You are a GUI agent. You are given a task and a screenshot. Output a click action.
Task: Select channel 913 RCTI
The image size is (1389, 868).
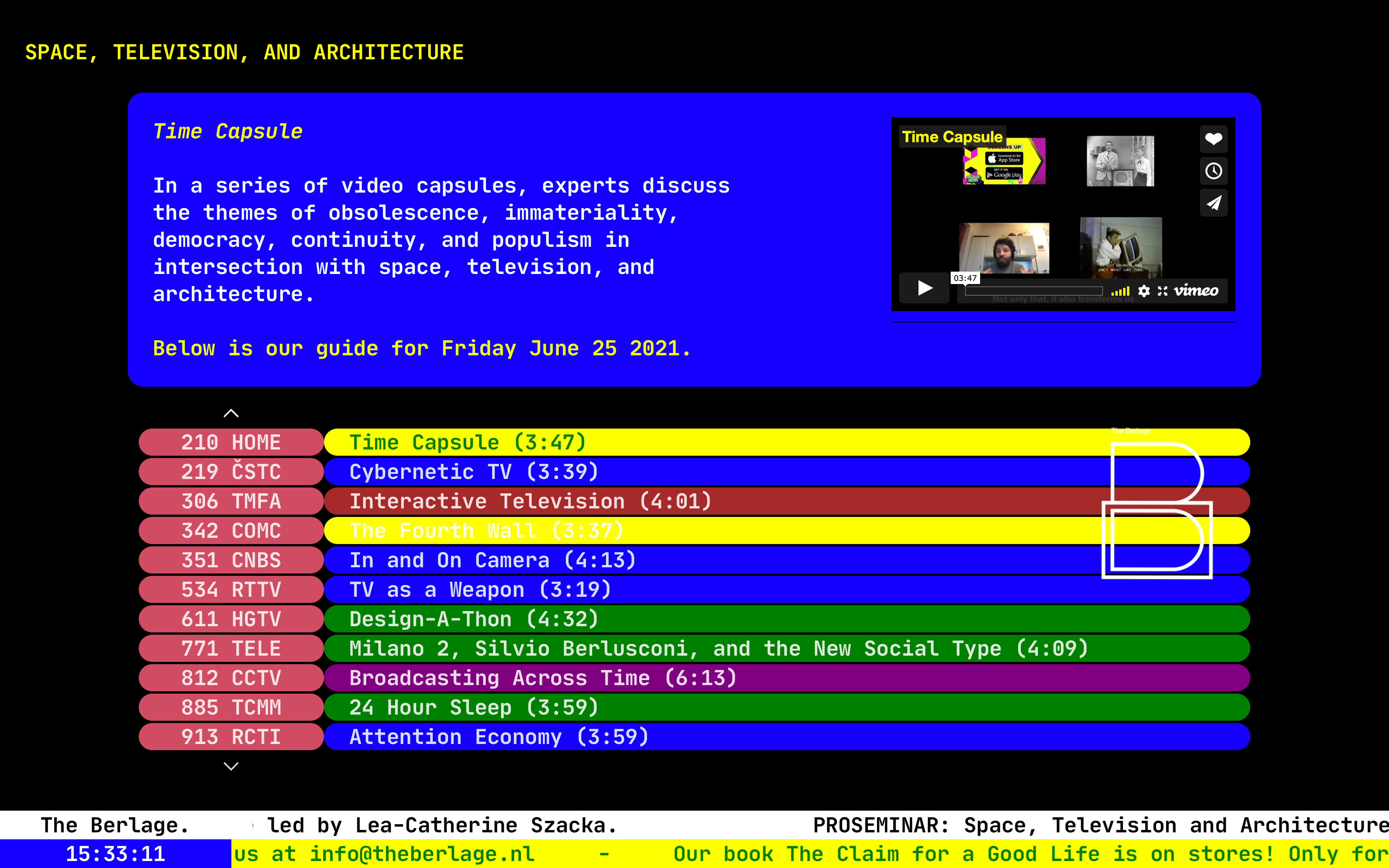tap(231, 737)
